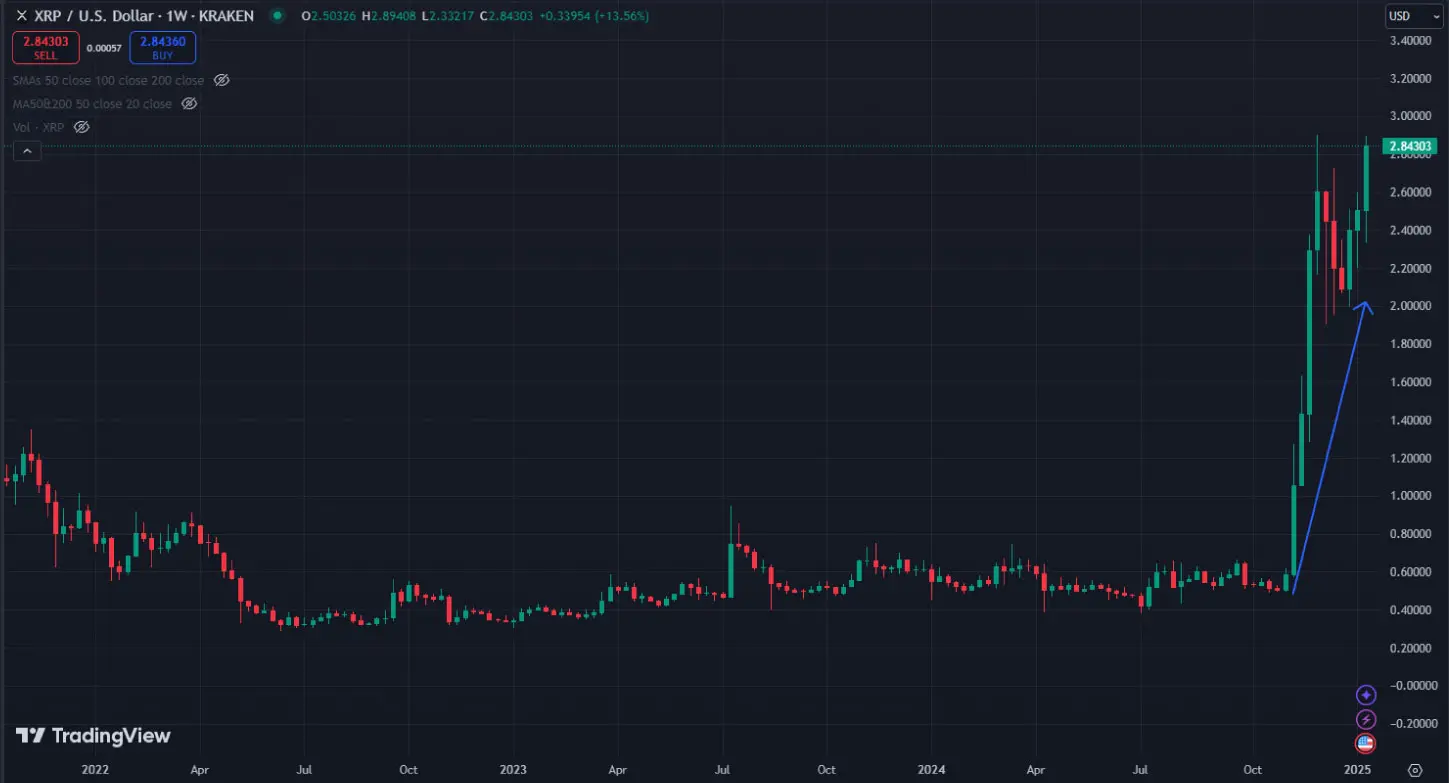Click the 2022 label on time axis
The height and width of the screenshot is (783, 1449).
point(94,770)
